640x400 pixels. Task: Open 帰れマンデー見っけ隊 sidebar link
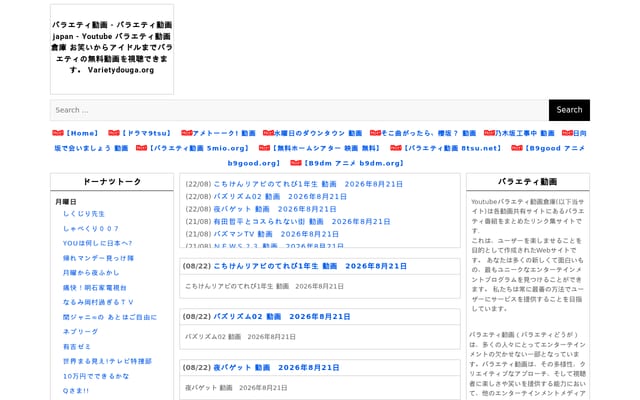(98, 258)
